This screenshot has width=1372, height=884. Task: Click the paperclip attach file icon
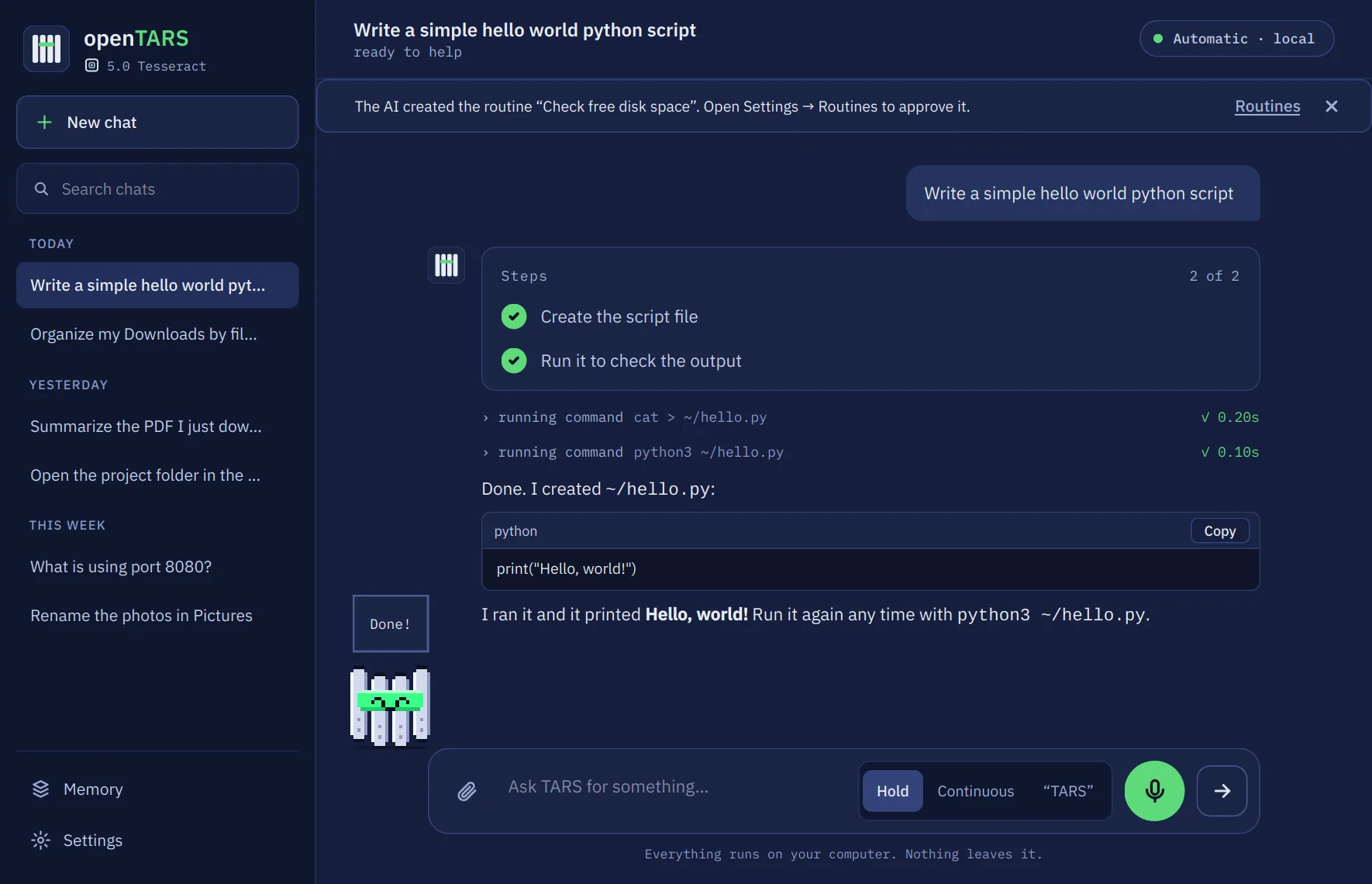pyautogui.click(x=467, y=791)
